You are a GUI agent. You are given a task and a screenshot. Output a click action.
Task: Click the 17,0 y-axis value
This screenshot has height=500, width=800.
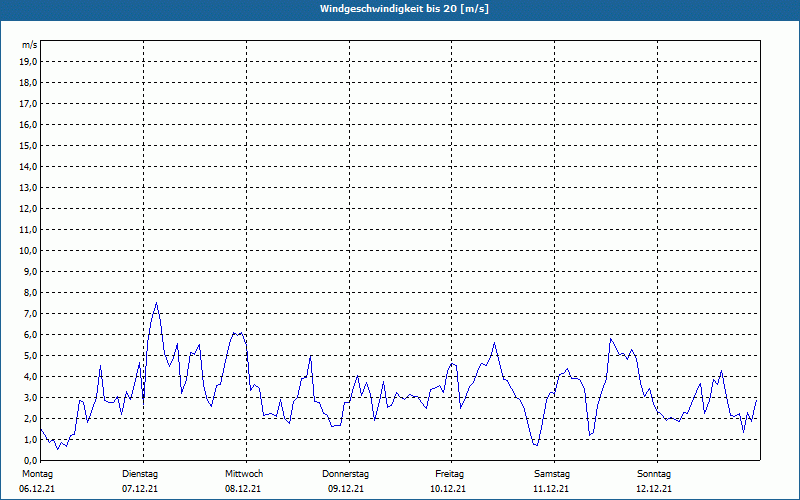29,104
